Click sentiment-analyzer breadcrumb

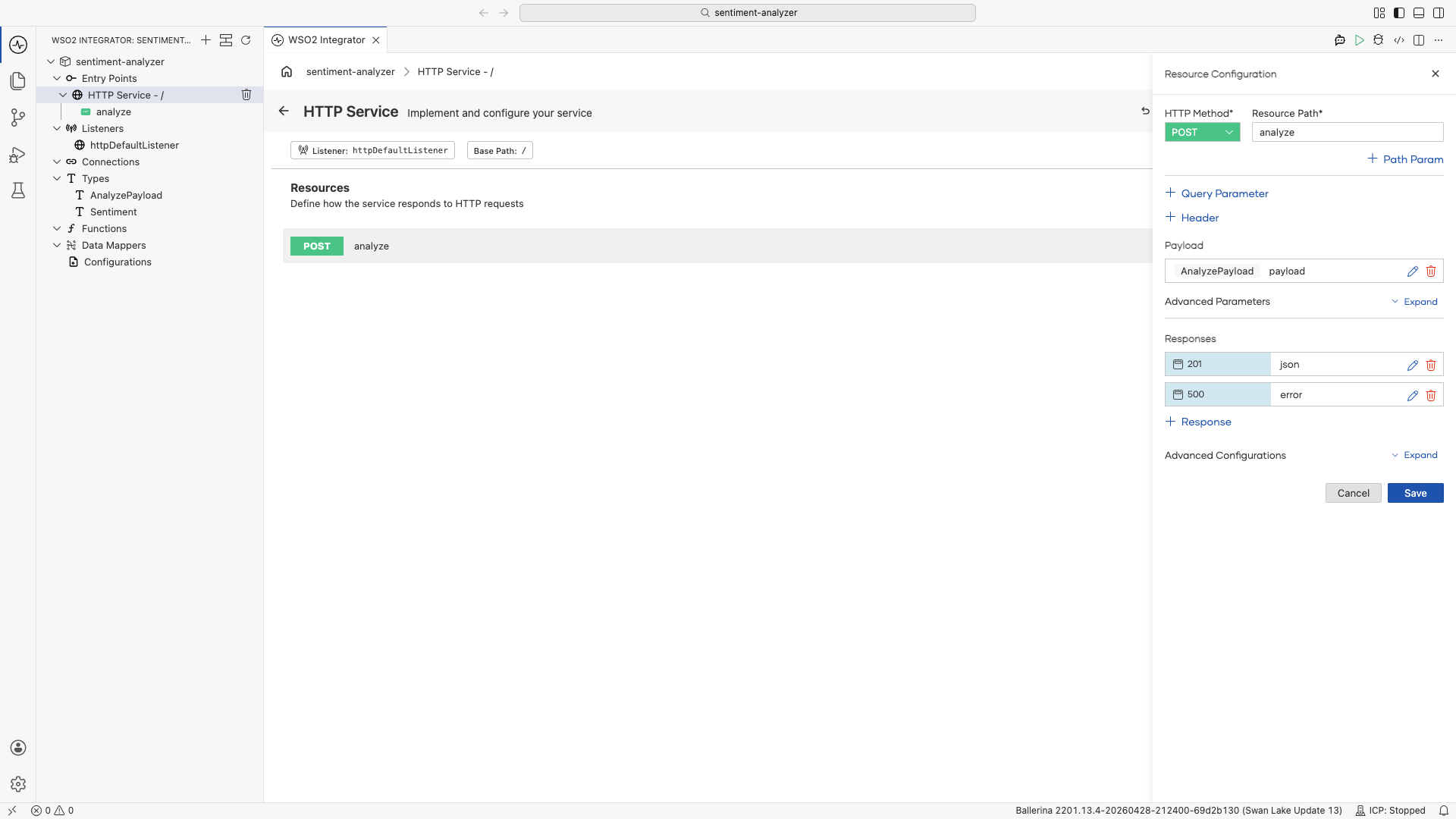(350, 71)
